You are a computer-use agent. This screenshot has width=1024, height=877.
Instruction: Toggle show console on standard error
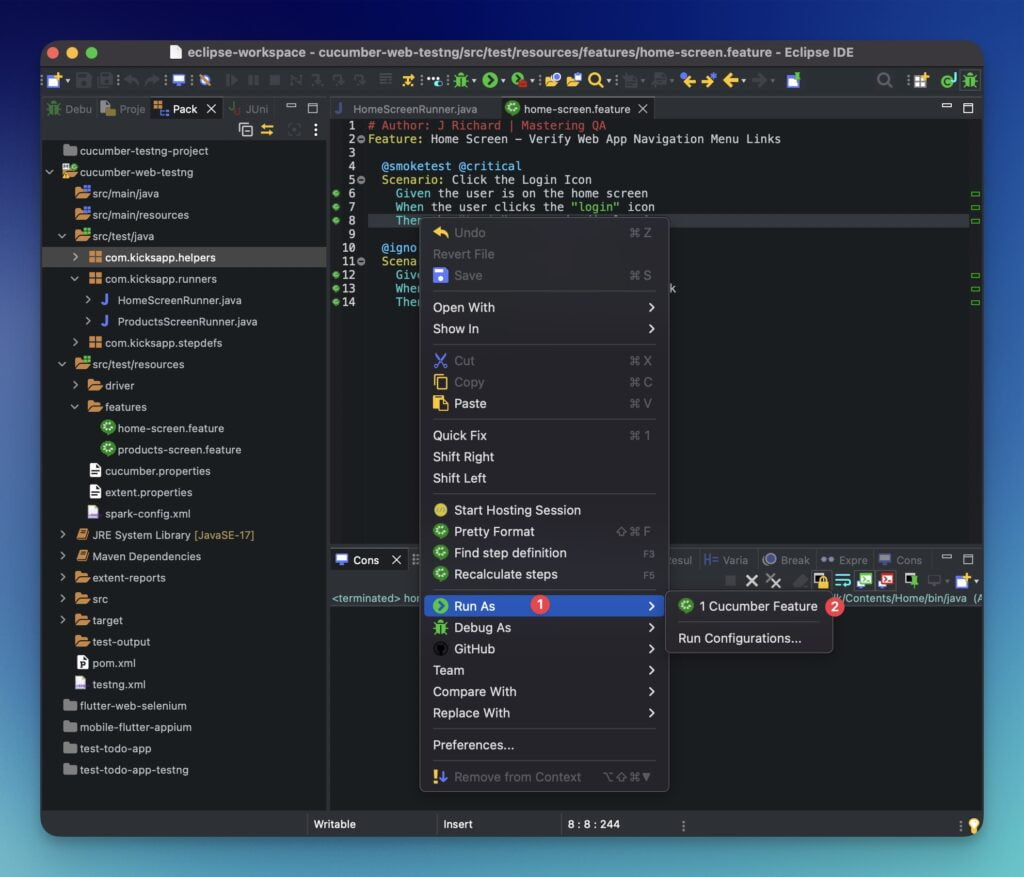point(887,581)
